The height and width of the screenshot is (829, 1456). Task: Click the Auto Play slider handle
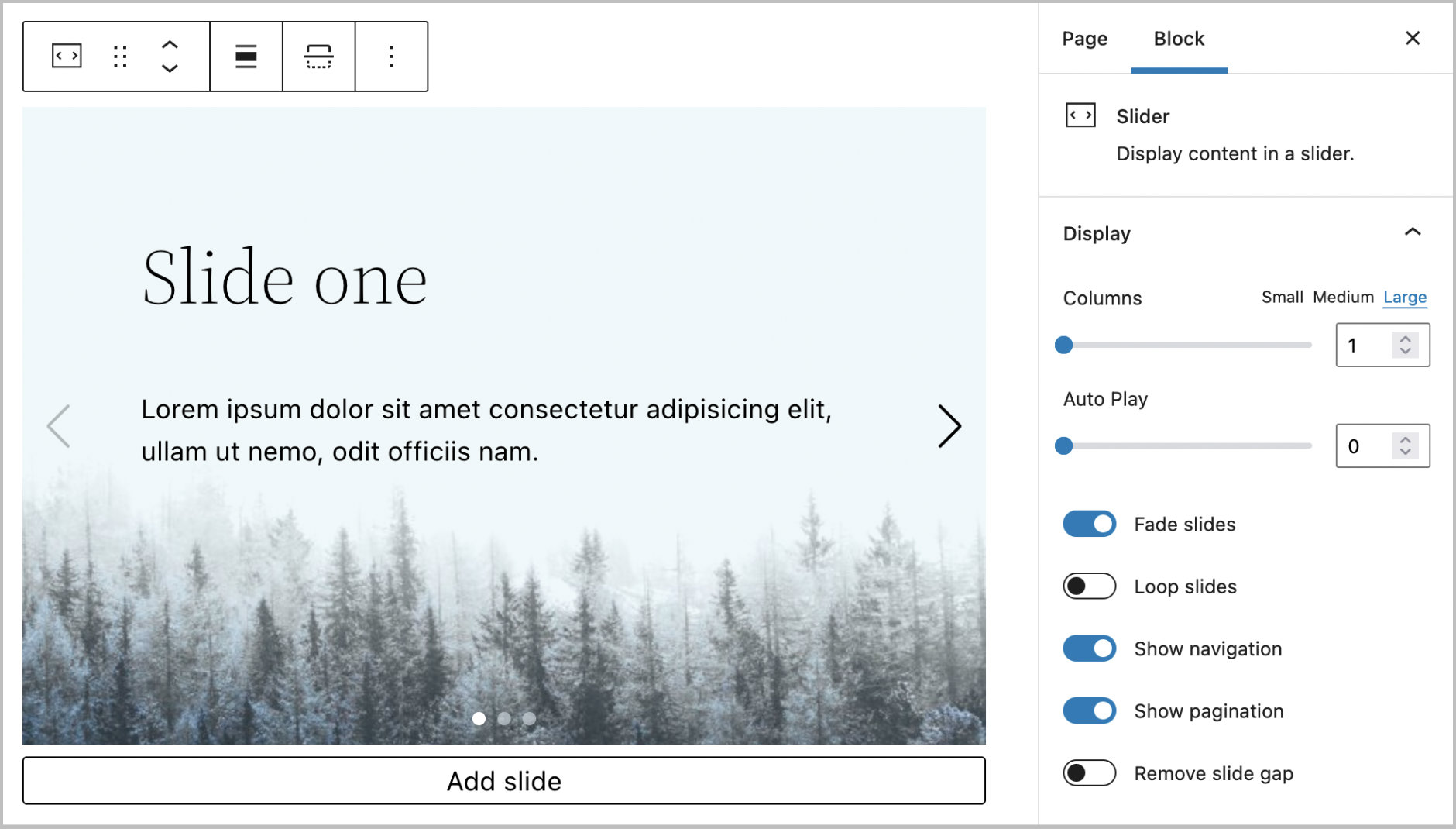(x=1064, y=445)
